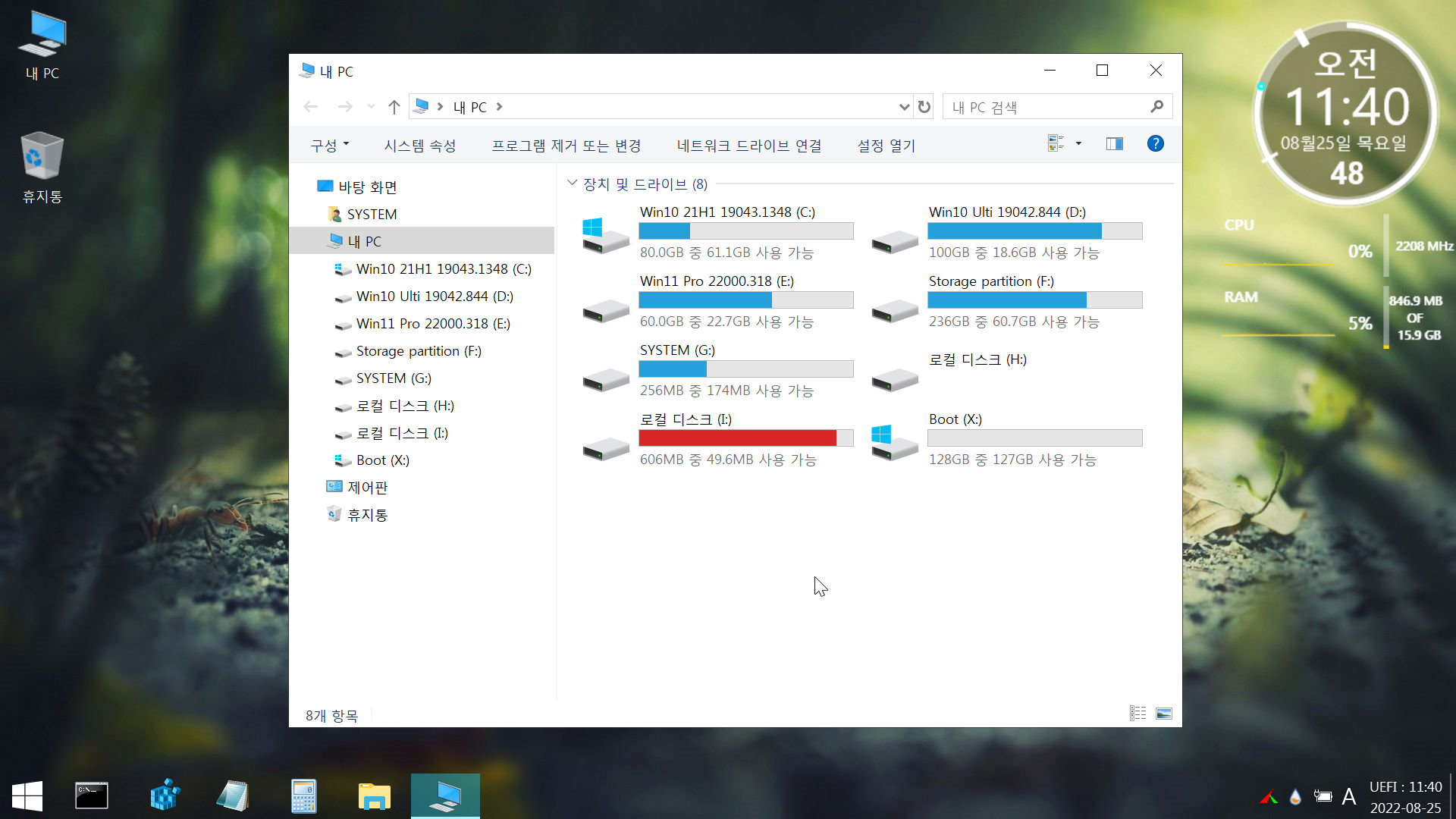Expand address bar history dropdown
The height and width of the screenshot is (819, 1456).
(x=904, y=107)
